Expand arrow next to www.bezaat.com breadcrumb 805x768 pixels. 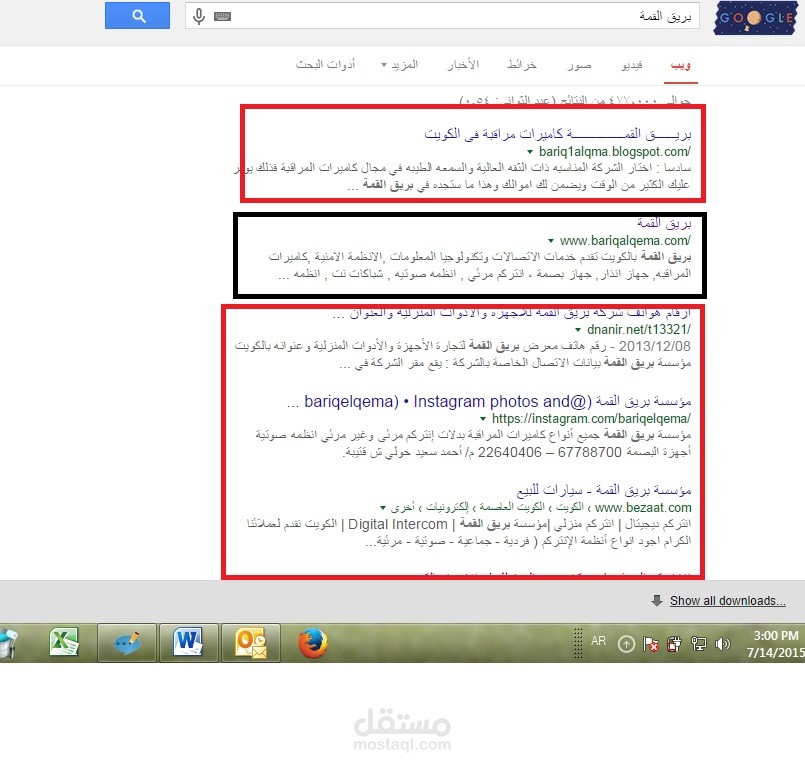[383, 508]
